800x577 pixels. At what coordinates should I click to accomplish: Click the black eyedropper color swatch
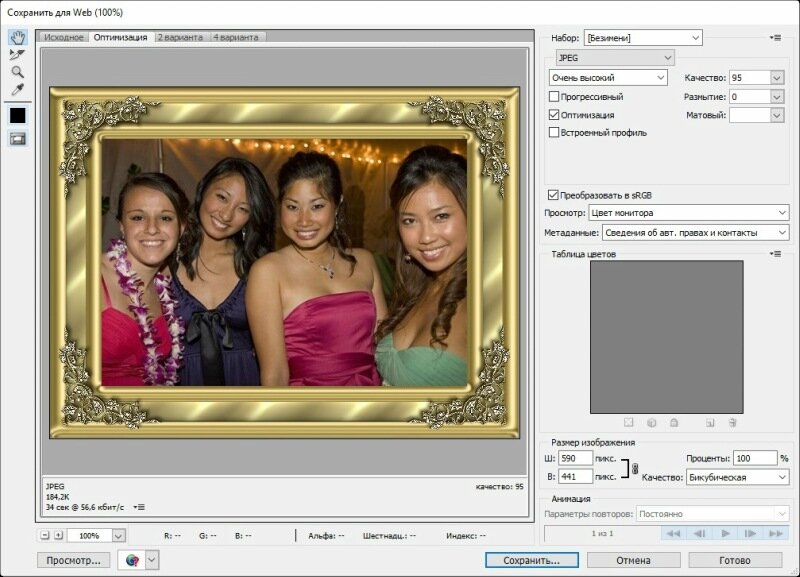click(x=17, y=115)
